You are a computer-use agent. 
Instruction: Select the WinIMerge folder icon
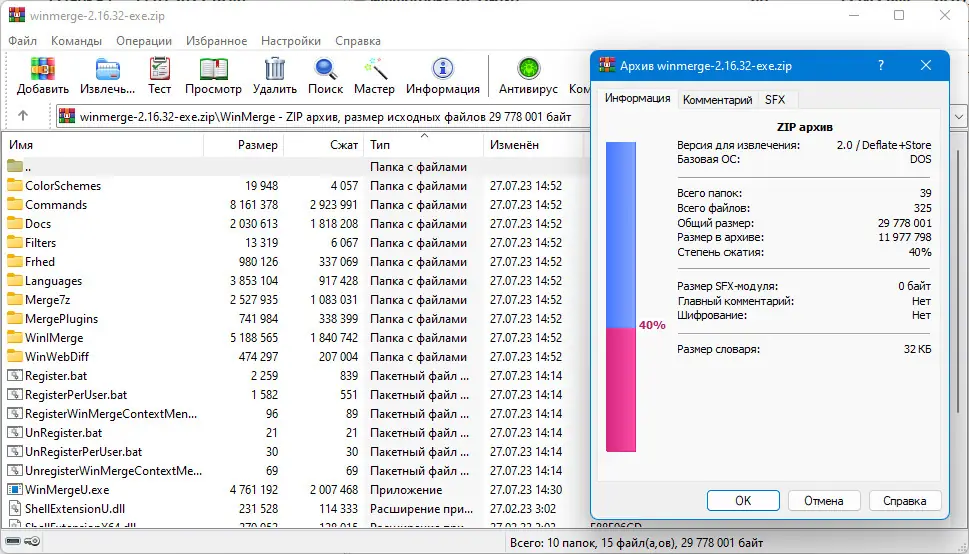click(14, 338)
